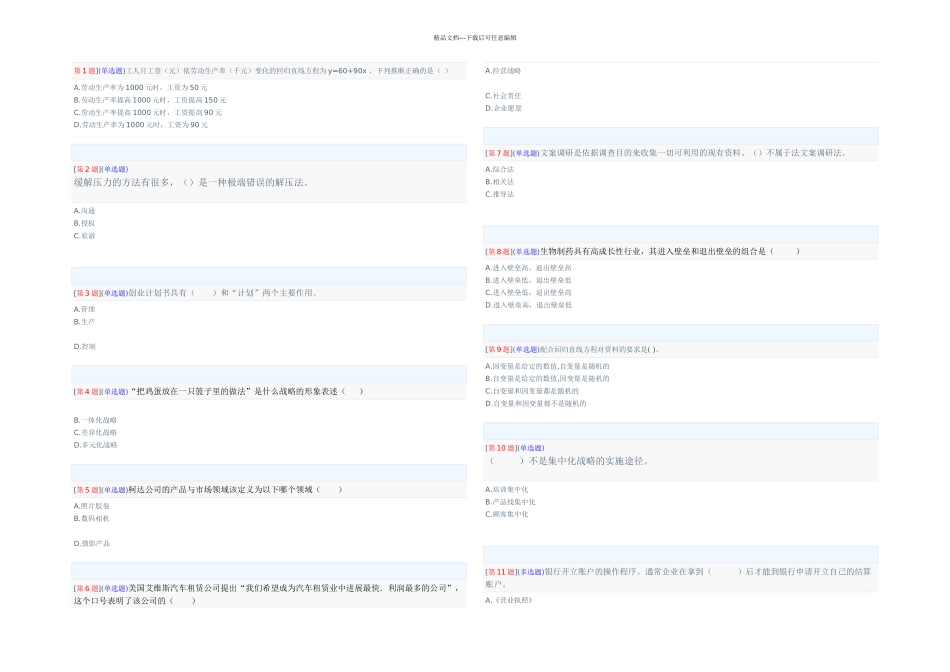Pick option C 旅游 in question 2
The image size is (950, 672).
85,236
